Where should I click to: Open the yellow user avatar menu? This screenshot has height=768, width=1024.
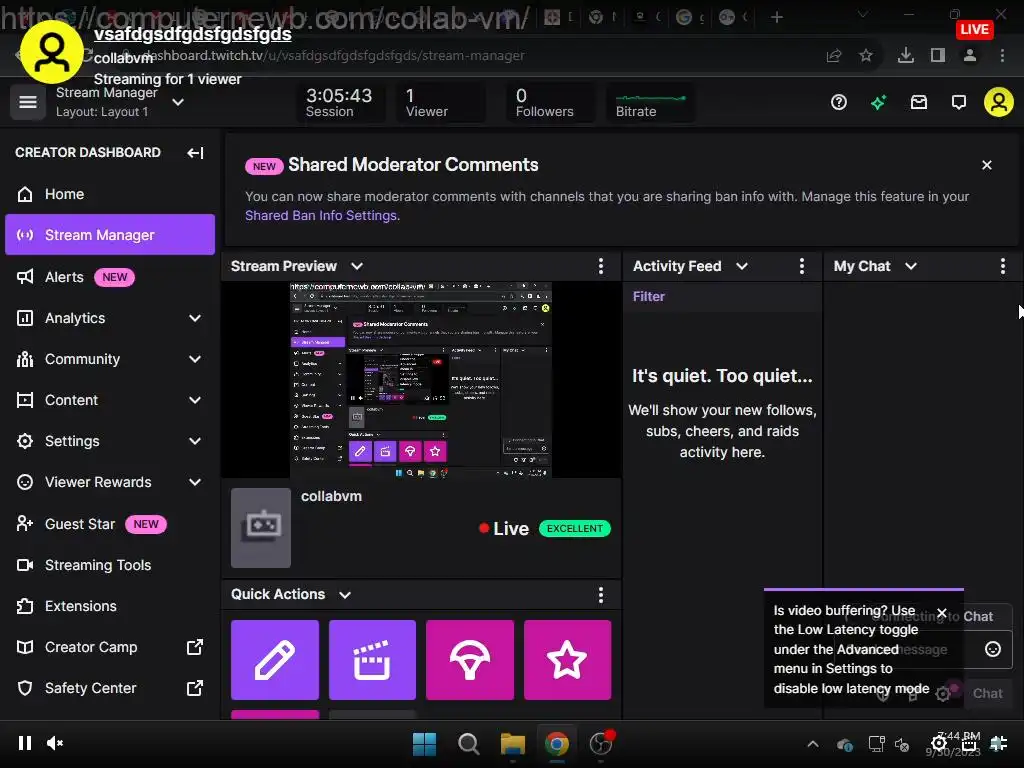click(999, 103)
